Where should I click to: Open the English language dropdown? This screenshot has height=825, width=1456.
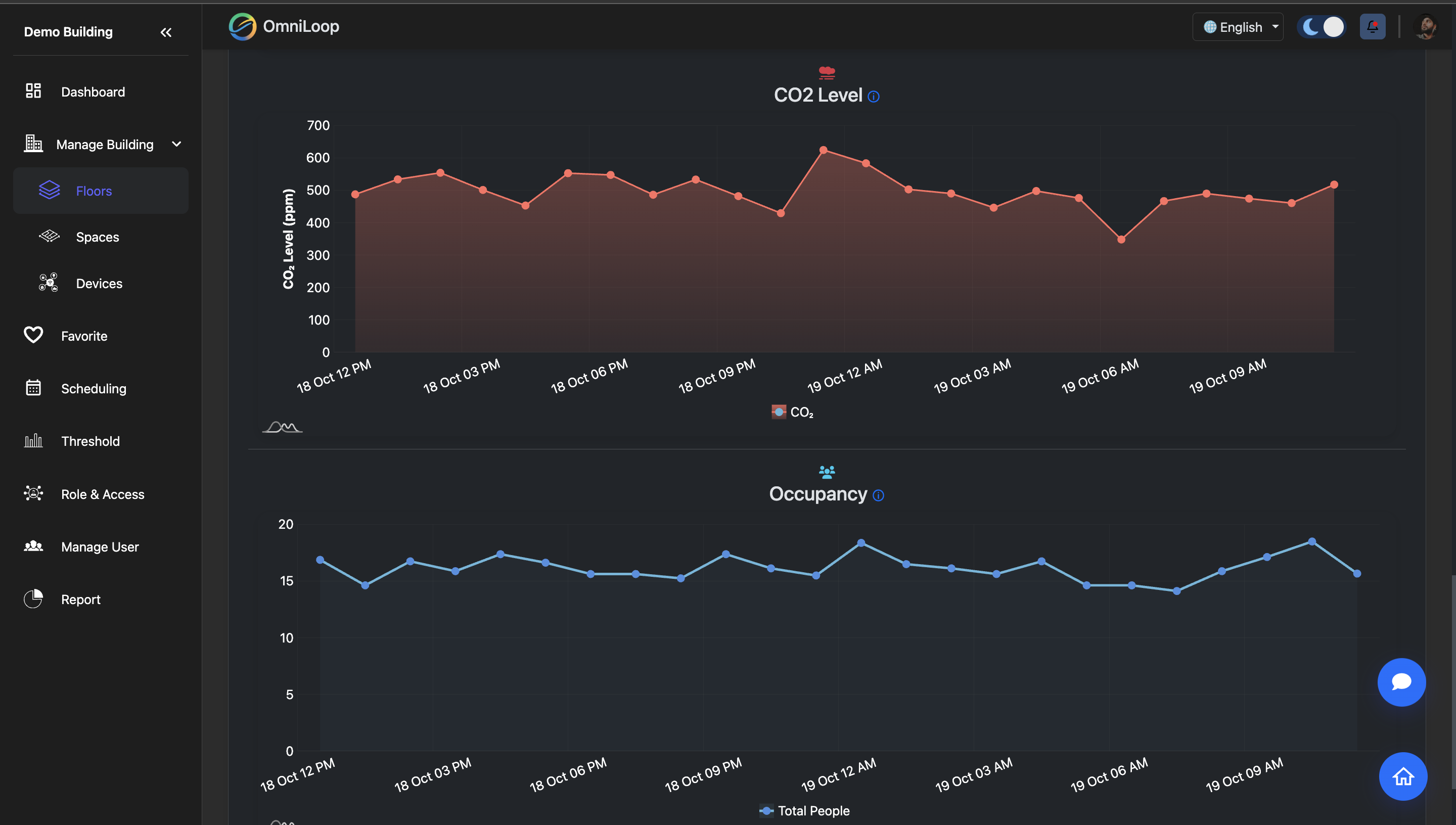pos(1237,27)
